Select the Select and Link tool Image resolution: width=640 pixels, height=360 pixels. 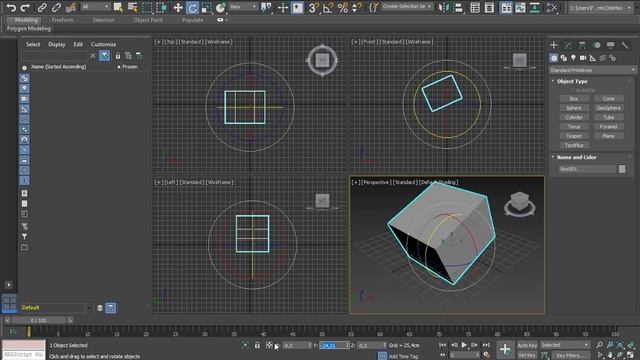click(42, 7)
